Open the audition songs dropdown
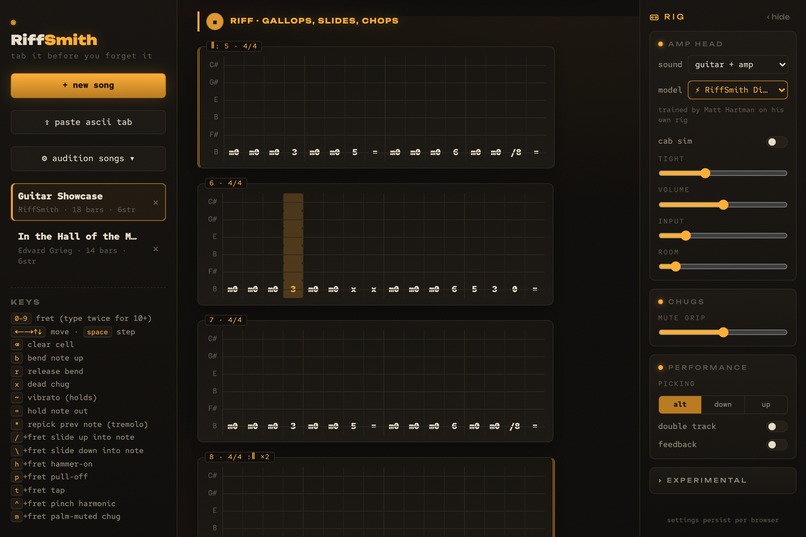Image resolution: width=806 pixels, height=537 pixels. click(88, 158)
